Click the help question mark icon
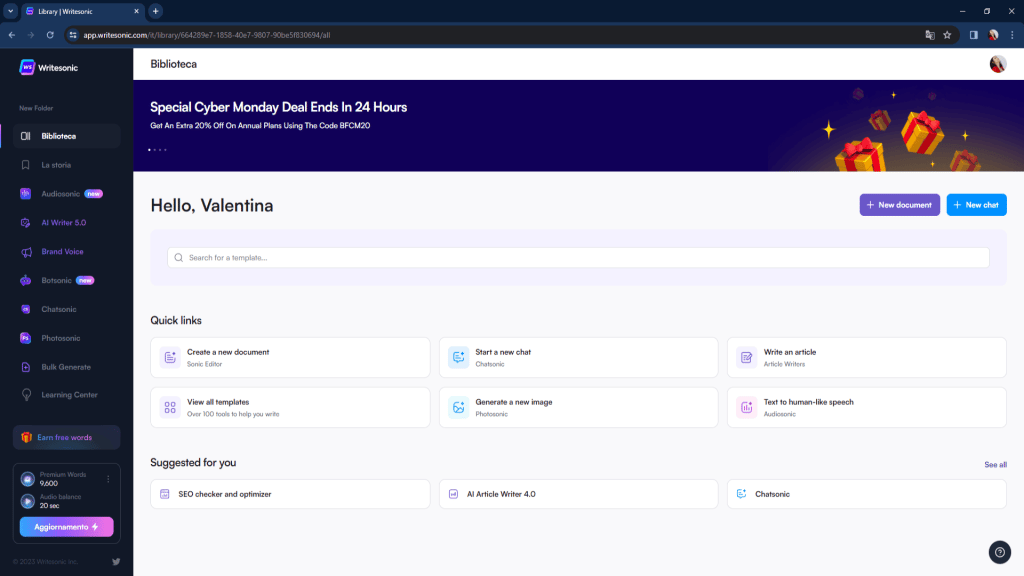1024x576 pixels. (x=999, y=552)
